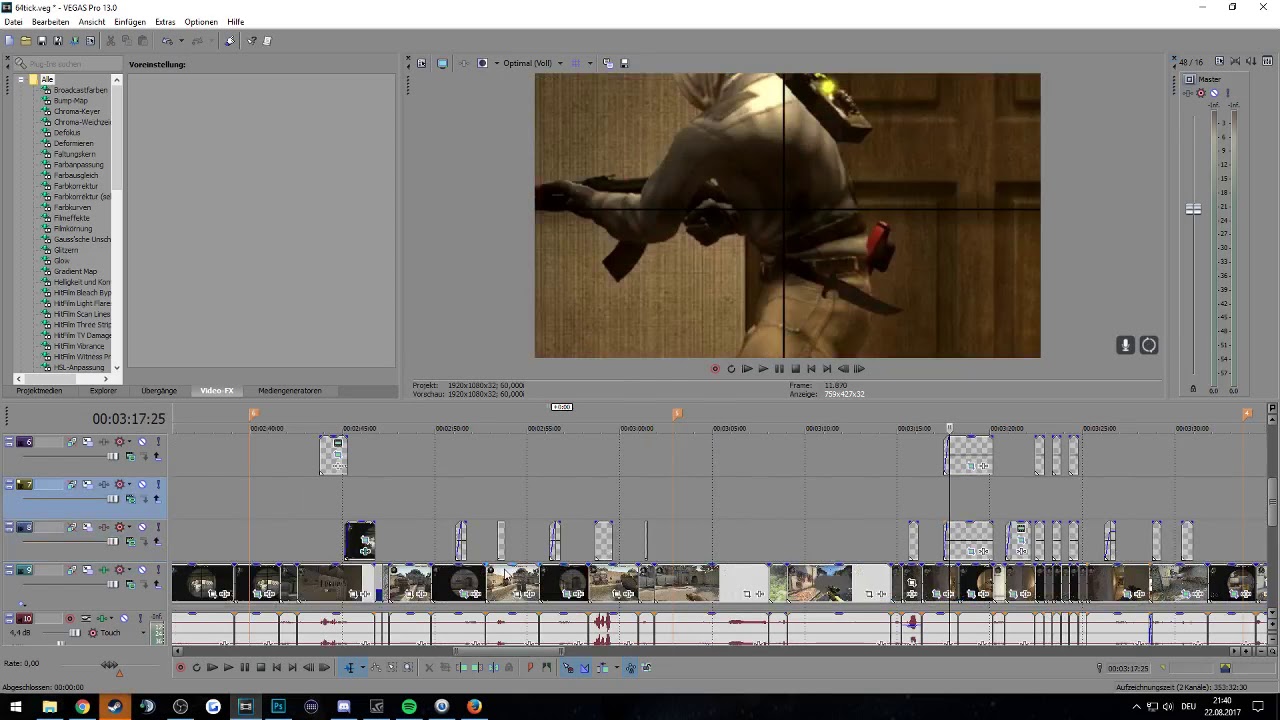Toggle external monitor preview icon

pos(442,63)
